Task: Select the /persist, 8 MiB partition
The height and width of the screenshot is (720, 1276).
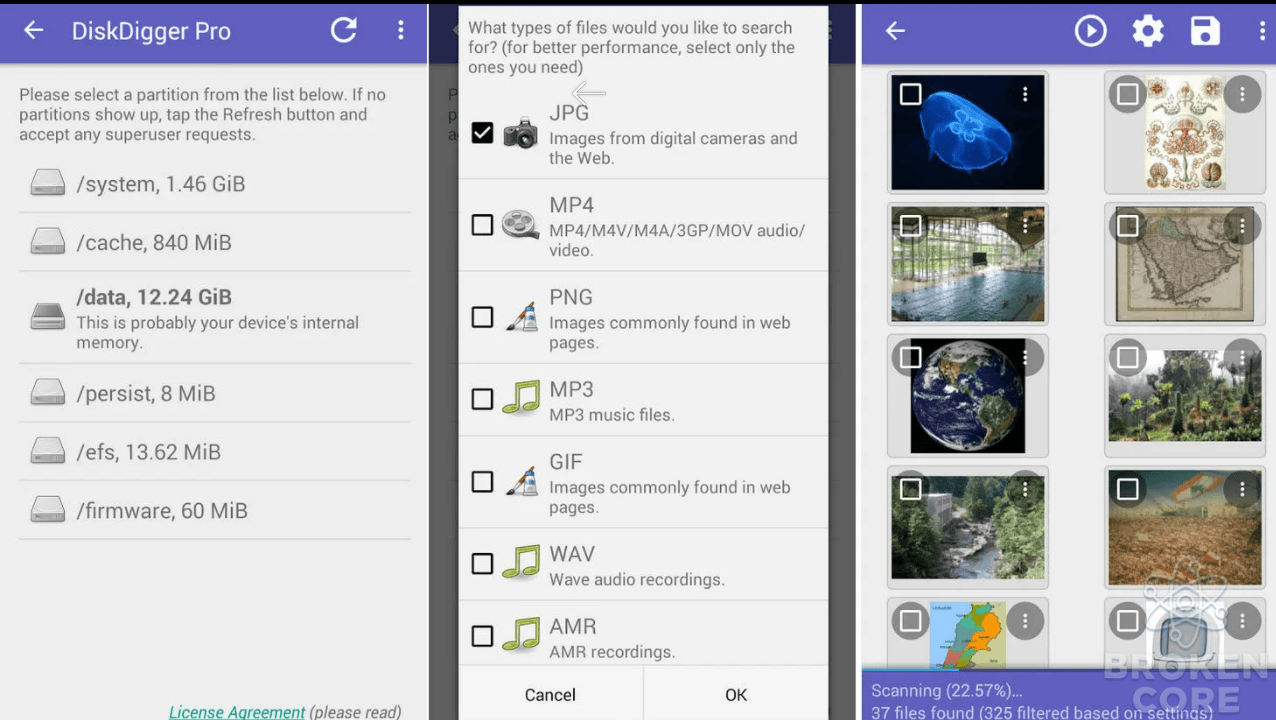Action: [x=215, y=393]
